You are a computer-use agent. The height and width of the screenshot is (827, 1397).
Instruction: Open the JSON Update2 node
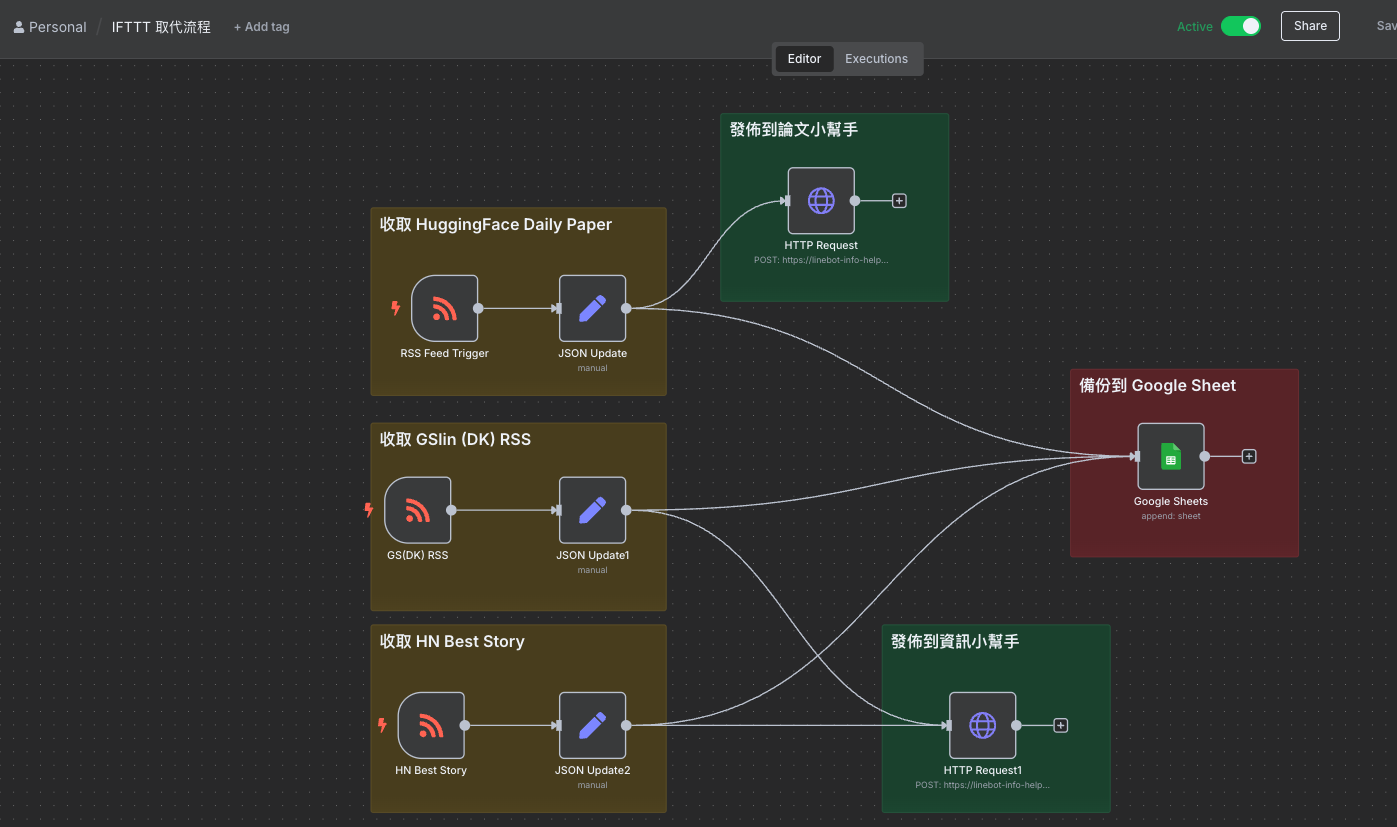click(592, 725)
